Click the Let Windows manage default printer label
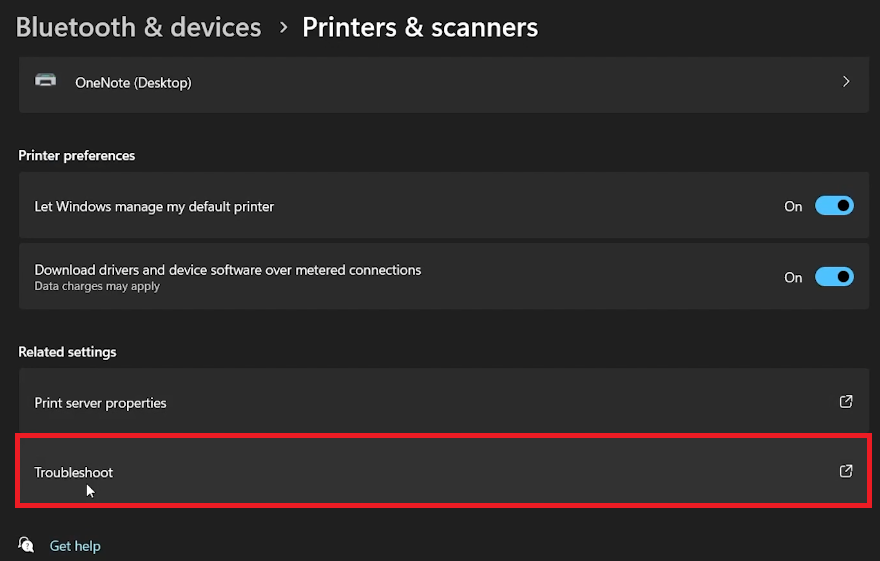This screenshot has height=561, width=880. pyautogui.click(x=154, y=206)
